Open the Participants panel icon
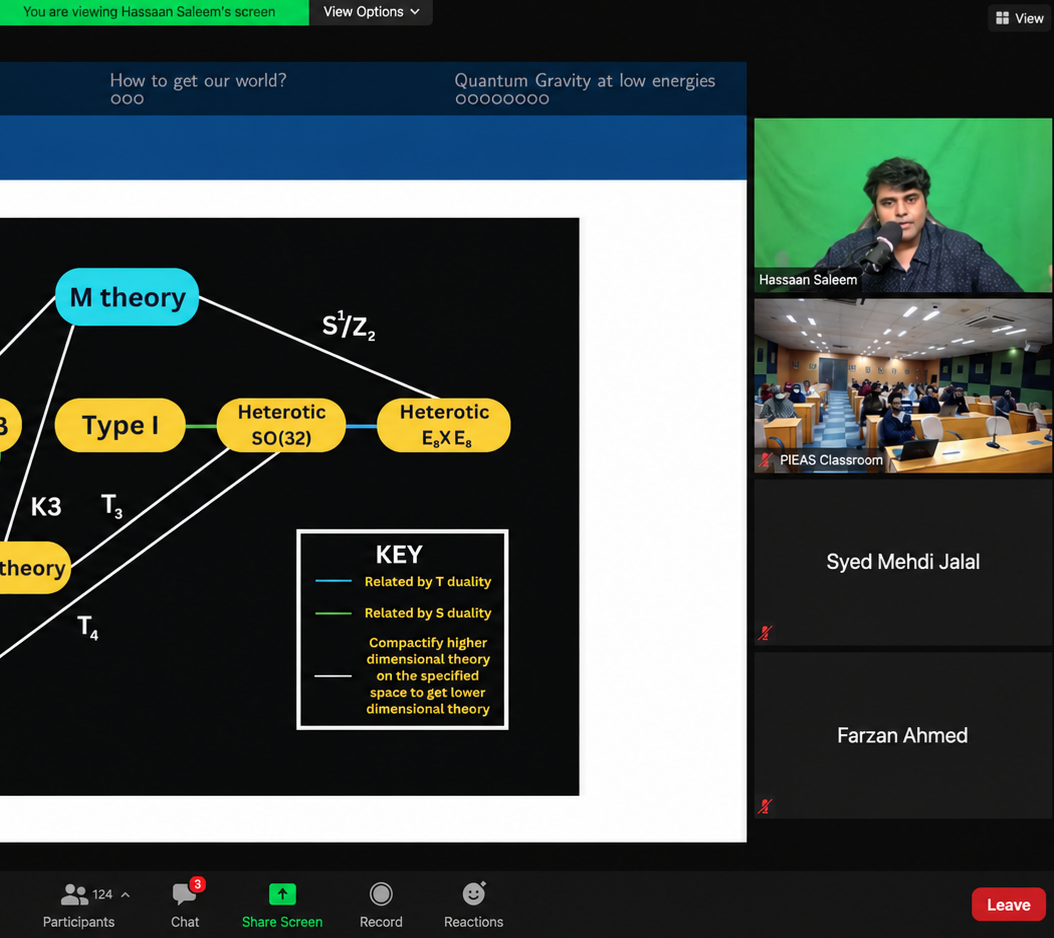 pyautogui.click(x=74, y=895)
